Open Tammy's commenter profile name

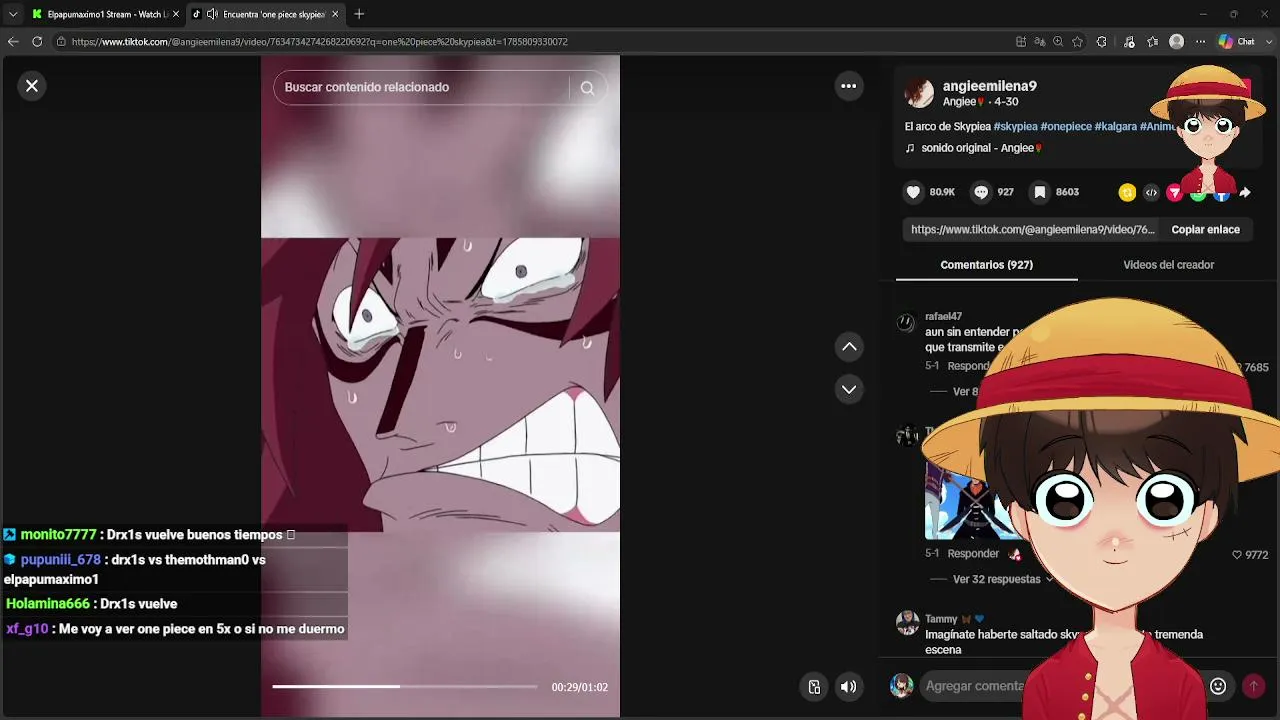[x=941, y=619]
